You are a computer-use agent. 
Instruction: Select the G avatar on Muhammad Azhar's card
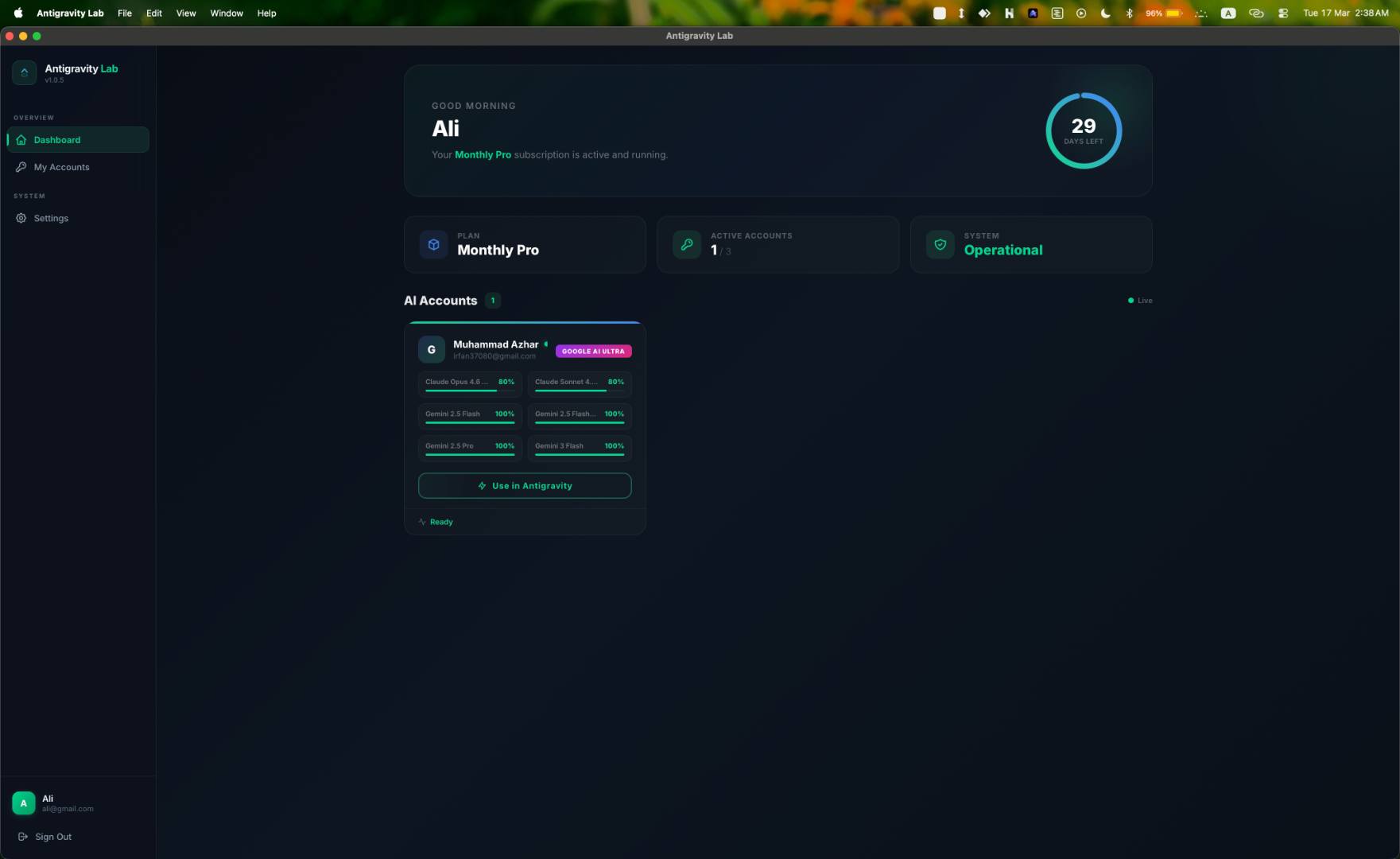[x=431, y=350]
